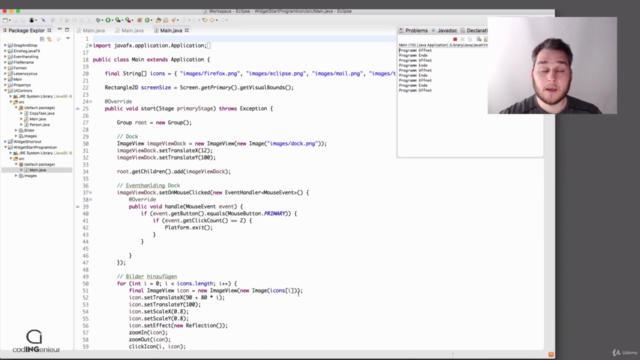Select the Package Explorer tab
Image resolution: width=640 pixels, height=360 pixels.
click(x=27, y=30)
